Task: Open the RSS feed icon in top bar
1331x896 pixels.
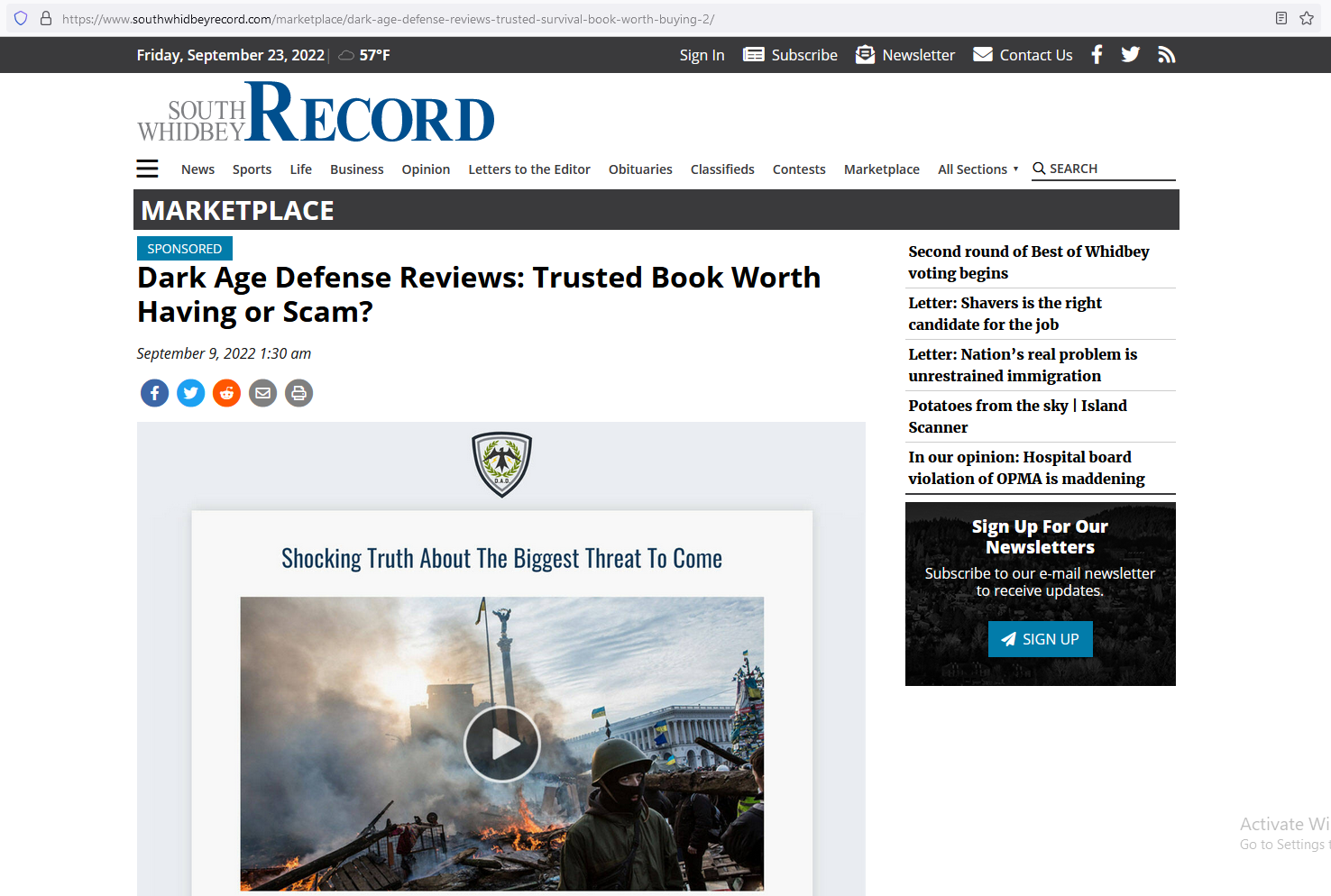Action: pyautogui.click(x=1167, y=55)
